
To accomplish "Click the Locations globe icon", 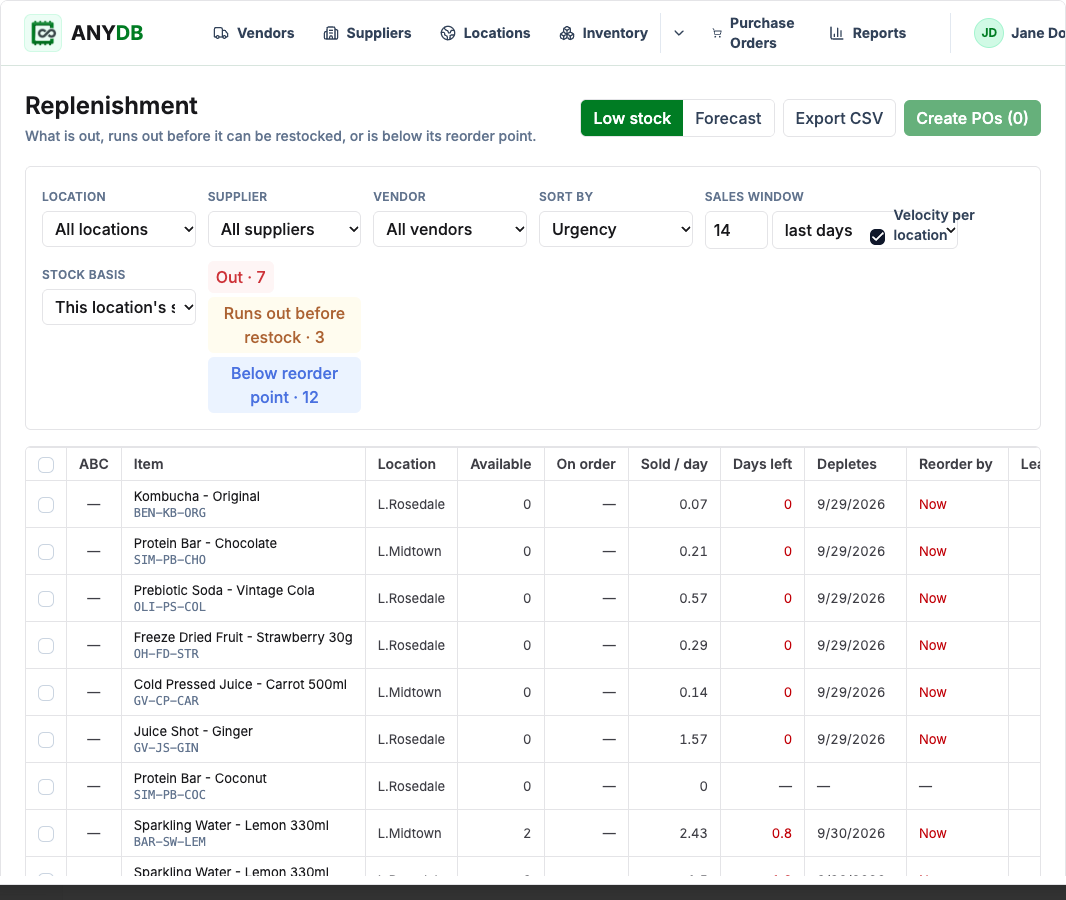I will (x=447, y=33).
